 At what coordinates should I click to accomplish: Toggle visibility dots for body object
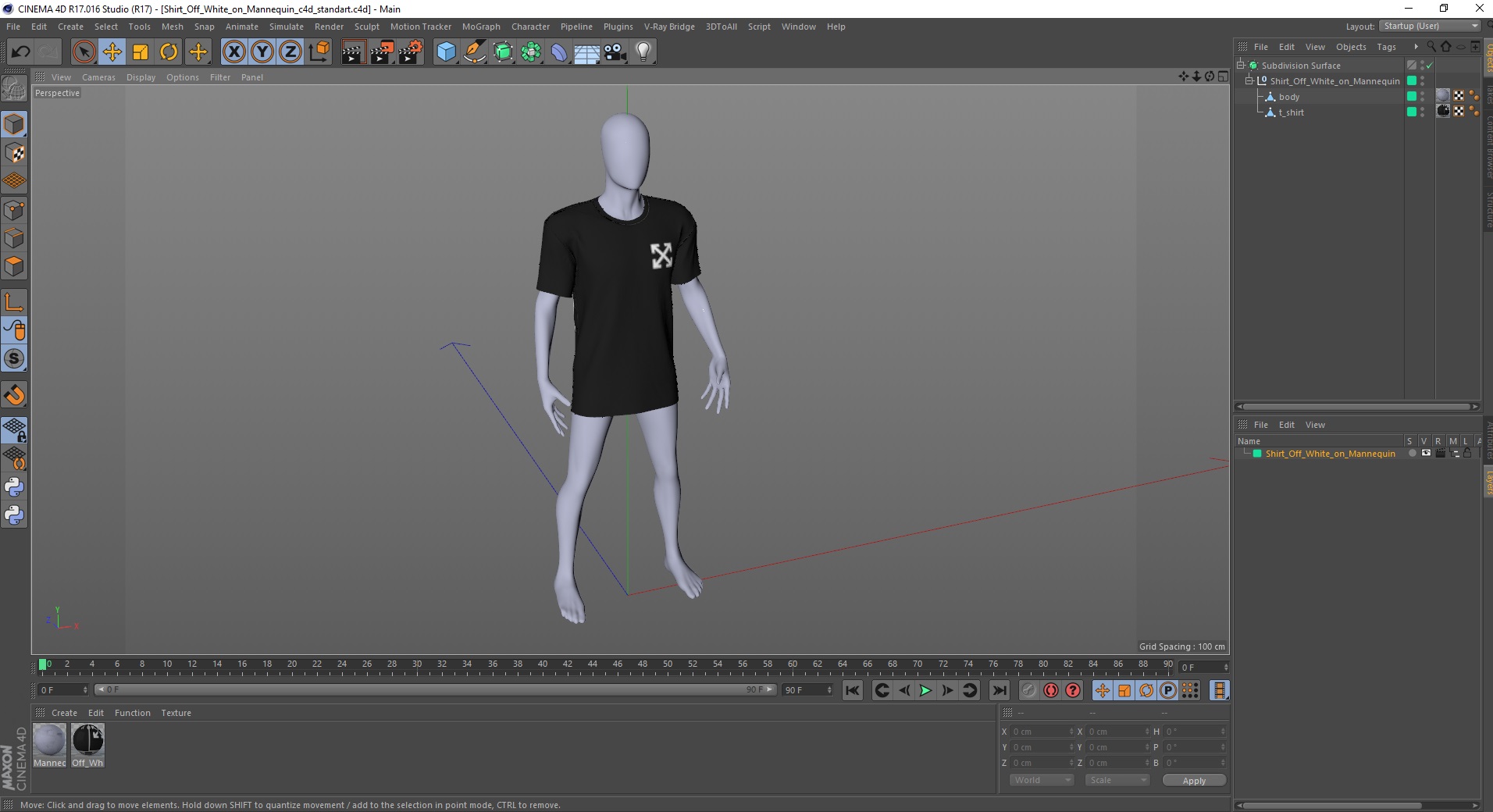coord(1423,97)
